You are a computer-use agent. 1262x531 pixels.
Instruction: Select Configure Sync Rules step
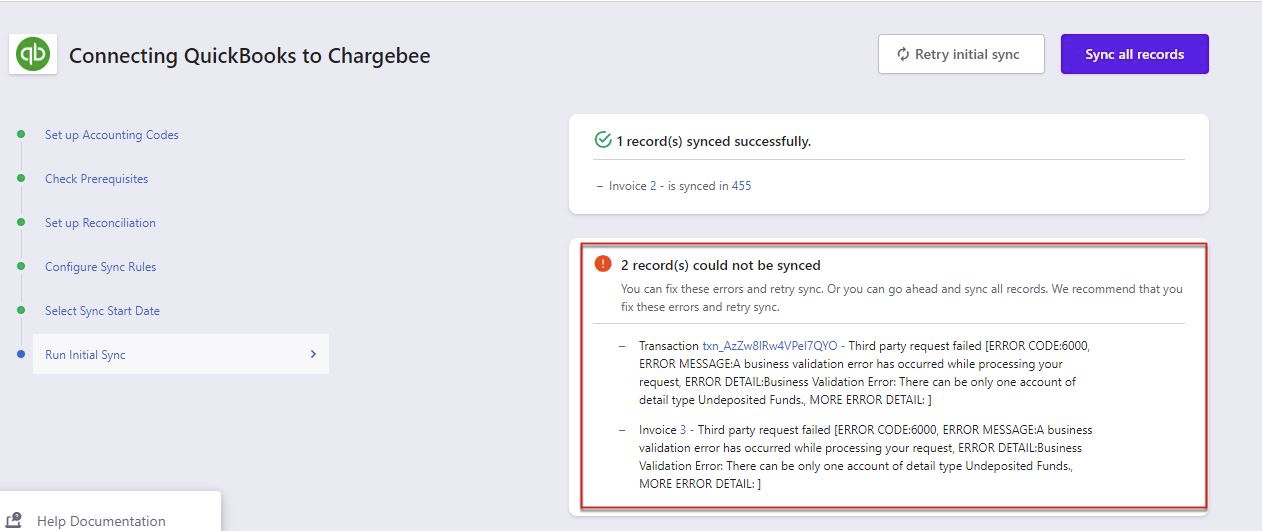(x=100, y=267)
